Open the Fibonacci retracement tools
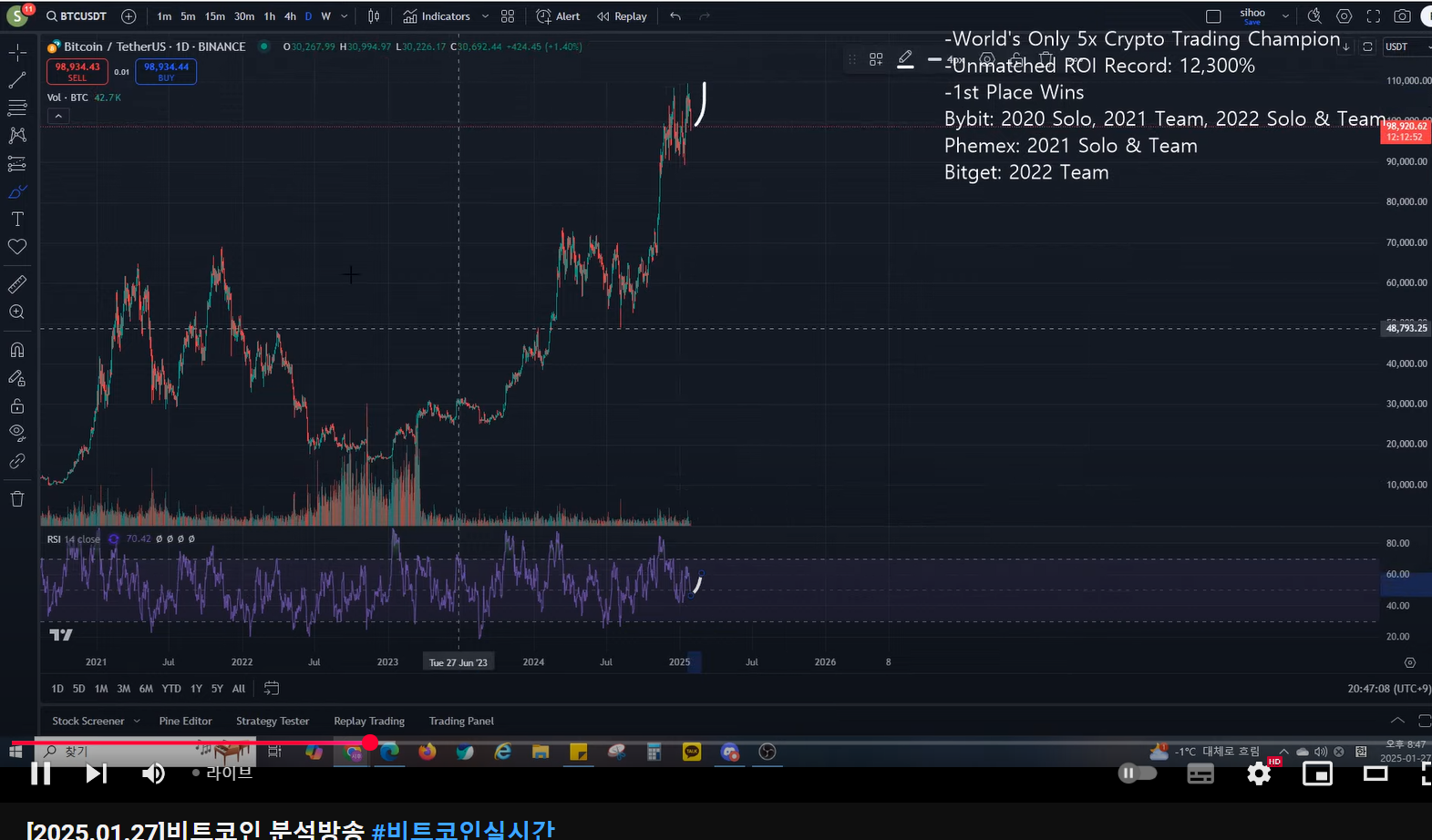Image resolution: width=1432 pixels, height=840 pixels. coord(17,108)
